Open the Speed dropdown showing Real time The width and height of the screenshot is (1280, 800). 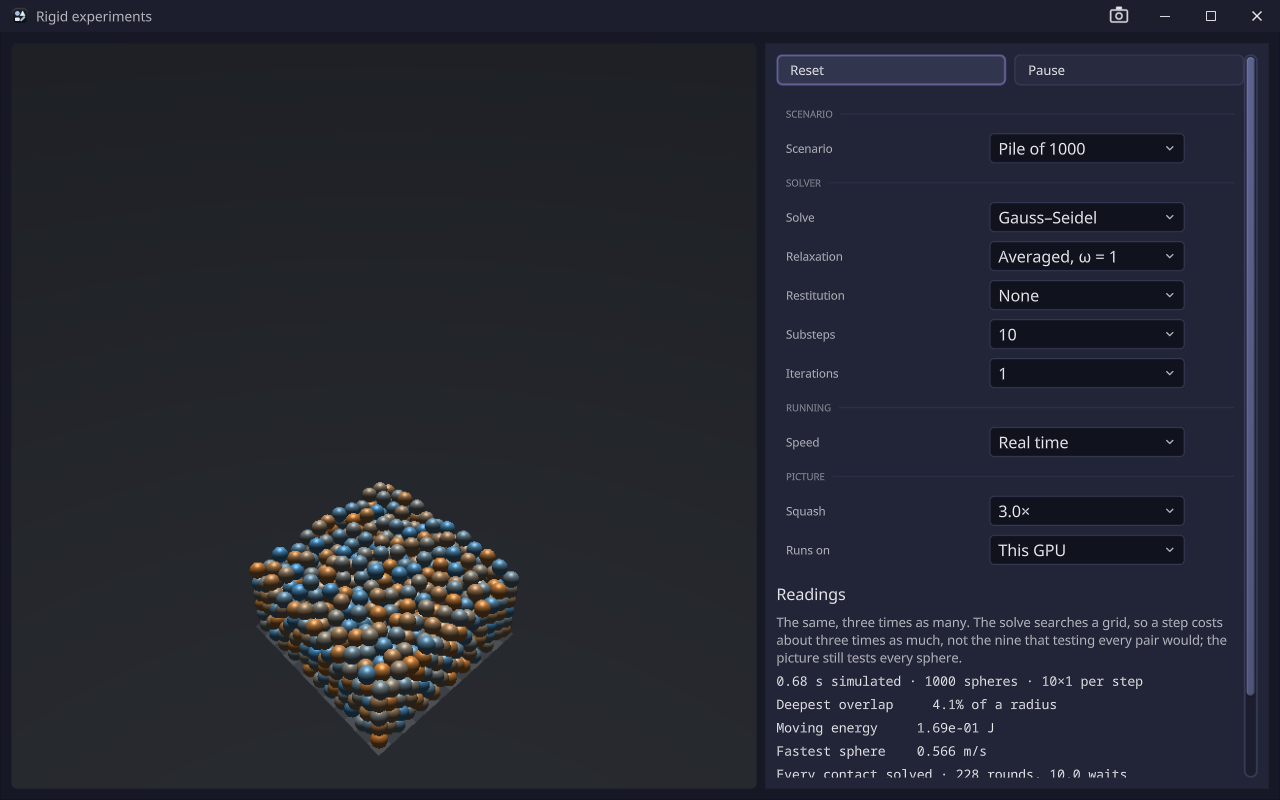pos(1086,443)
